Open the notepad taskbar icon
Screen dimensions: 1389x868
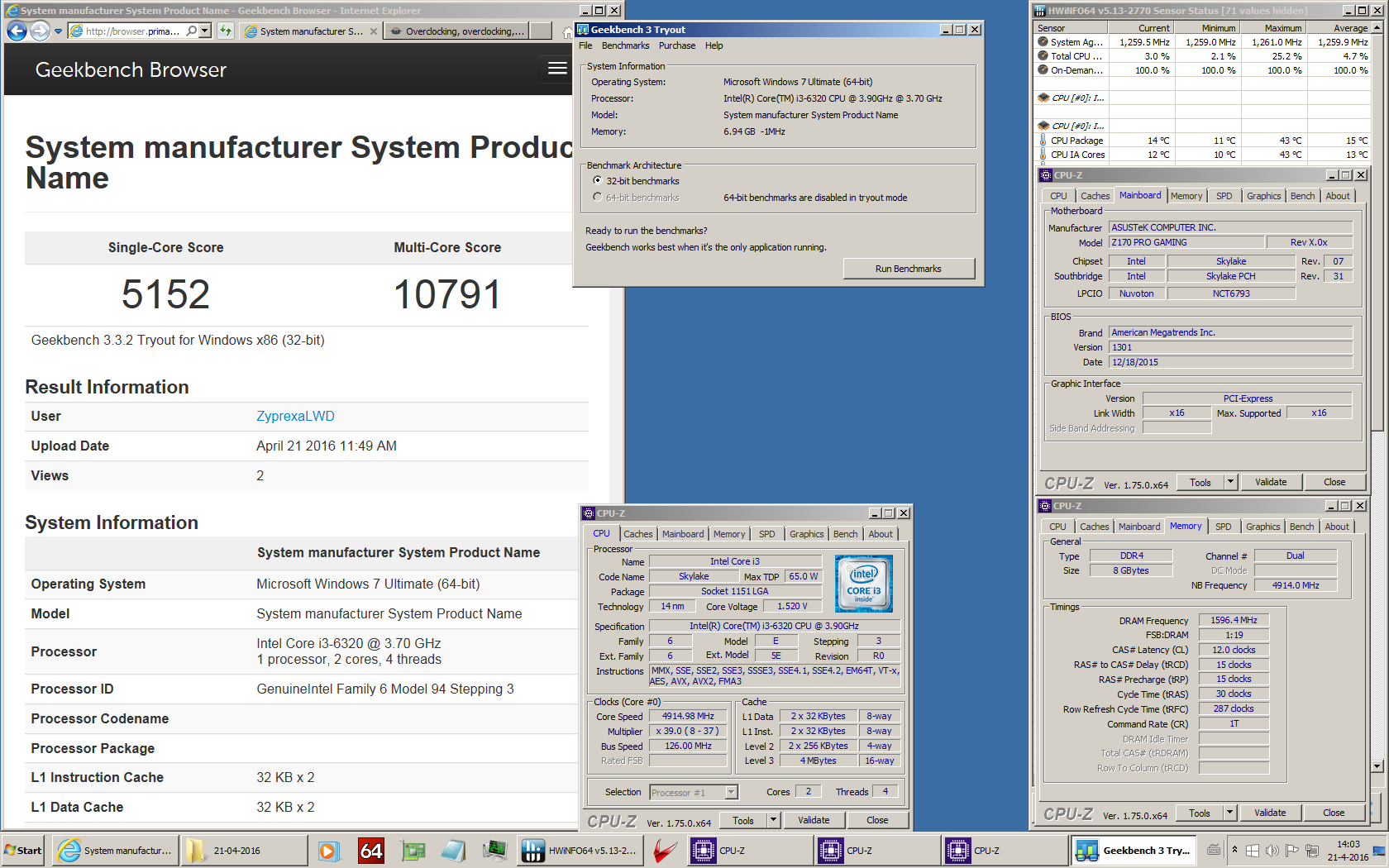pos(453,850)
